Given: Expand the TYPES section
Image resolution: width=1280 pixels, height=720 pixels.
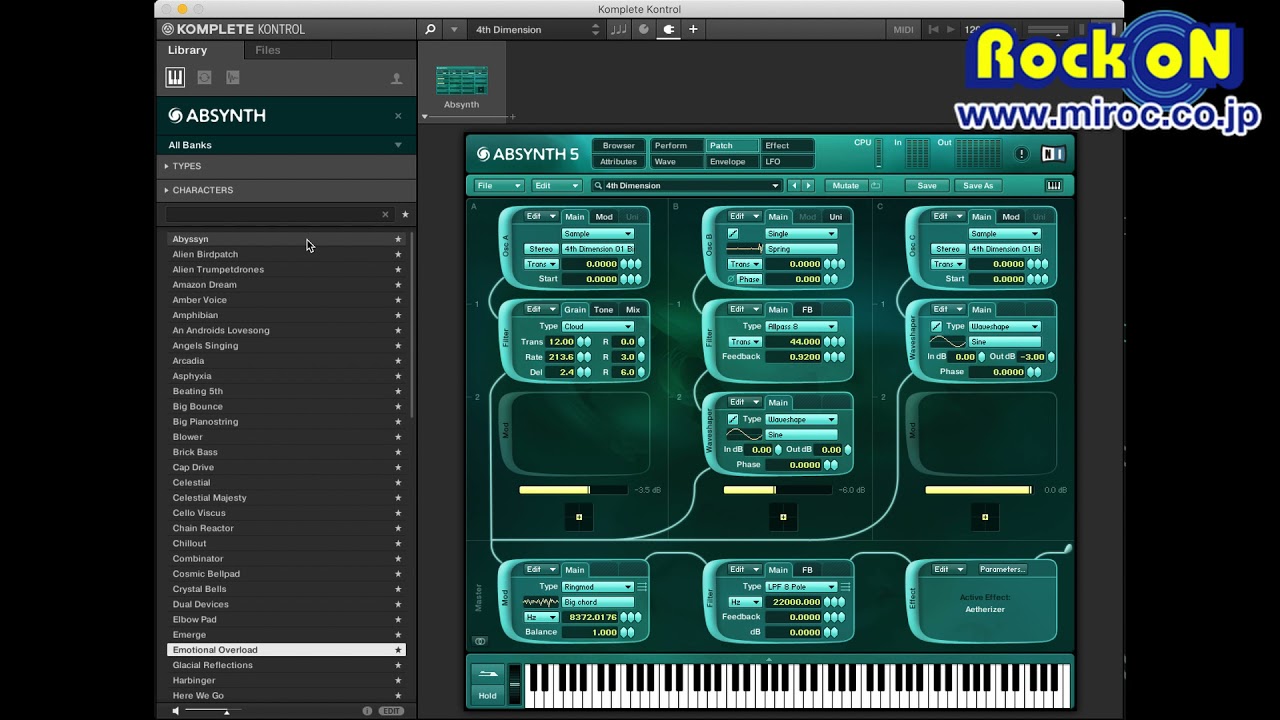Looking at the screenshot, I should [286, 166].
